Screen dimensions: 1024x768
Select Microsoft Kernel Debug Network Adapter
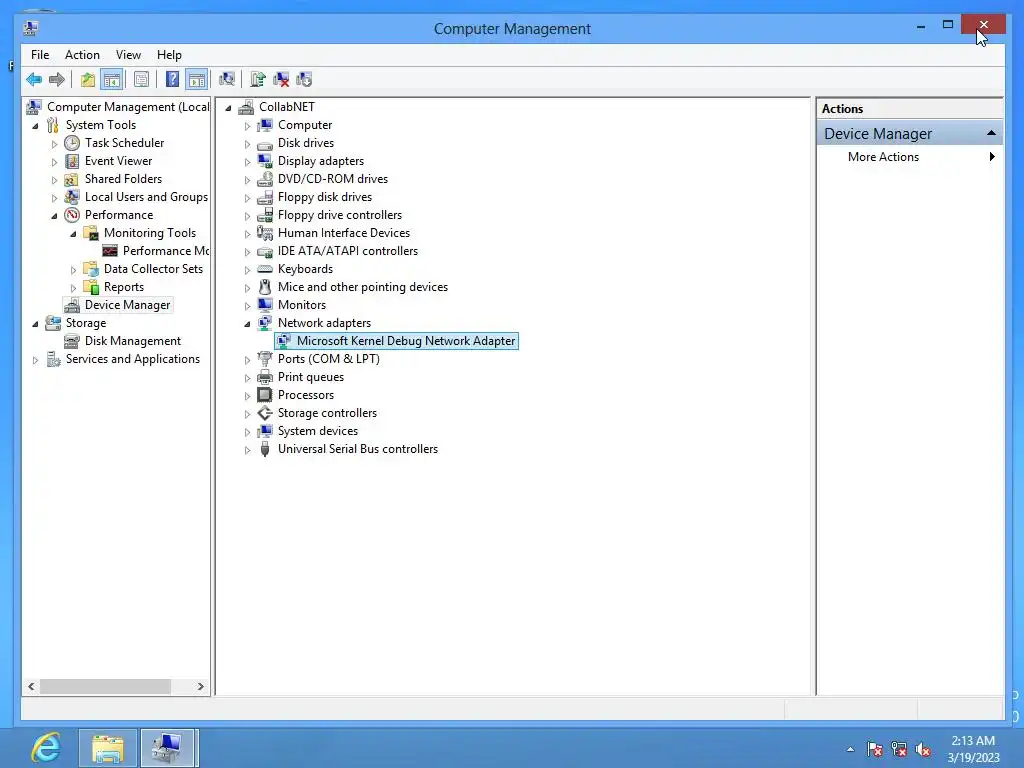[406, 341]
